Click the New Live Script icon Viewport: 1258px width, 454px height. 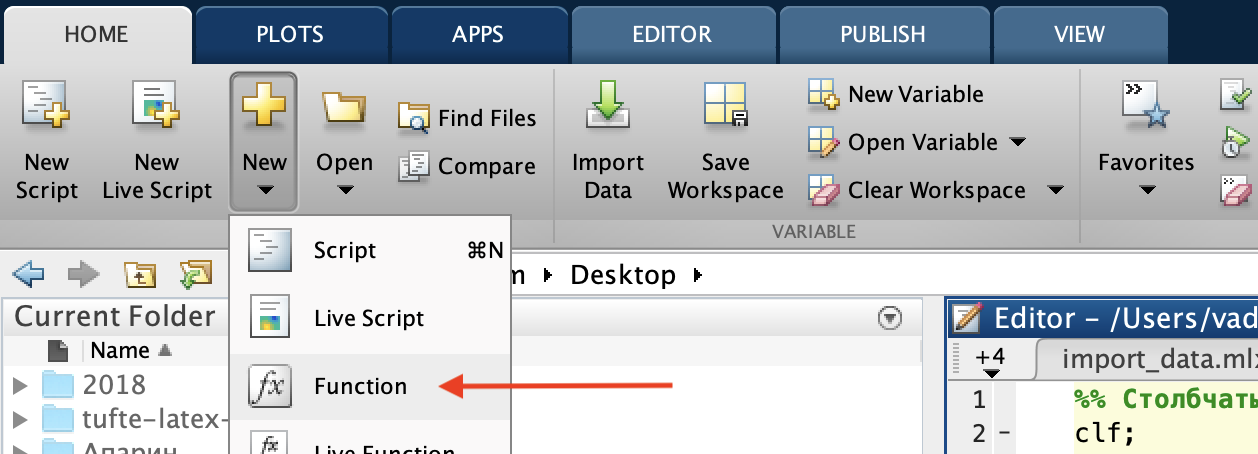pyautogui.click(x=156, y=106)
